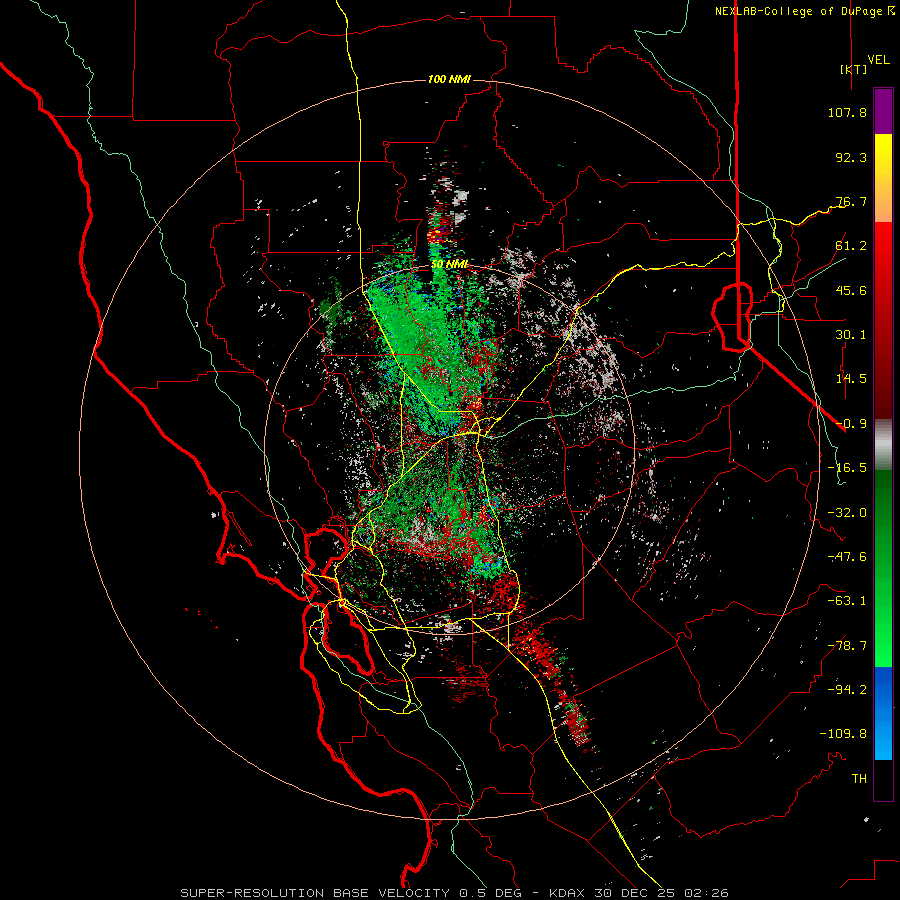Select the -63.1 velocity scale value
The height and width of the screenshot is (900, 900).
847,601
